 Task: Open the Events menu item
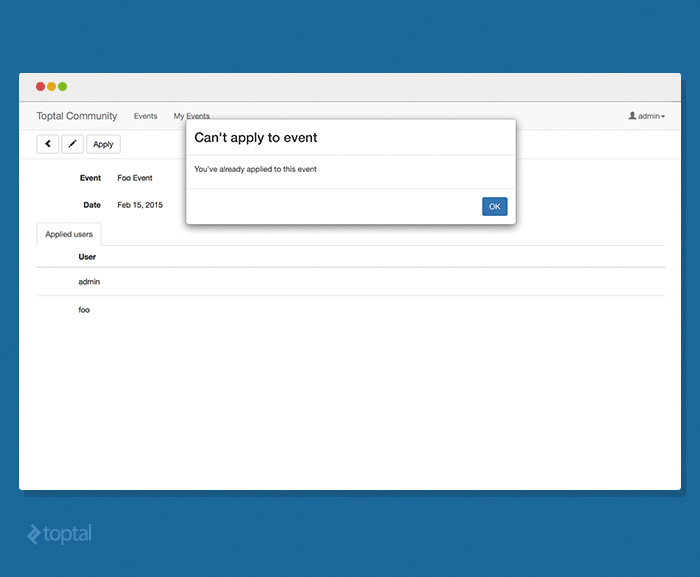pos(145,116)
